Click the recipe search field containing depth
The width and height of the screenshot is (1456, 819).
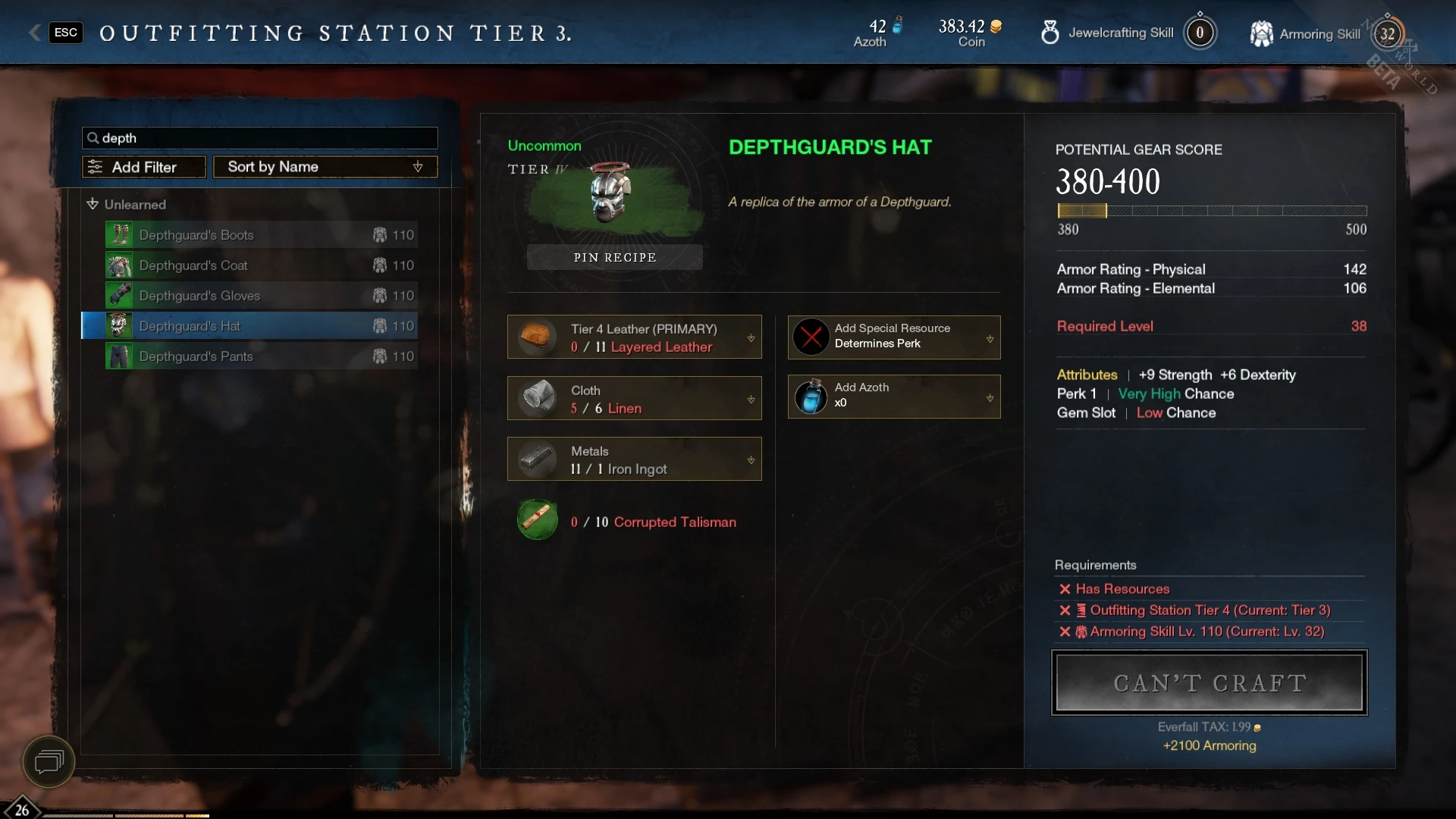pos(260,138)
